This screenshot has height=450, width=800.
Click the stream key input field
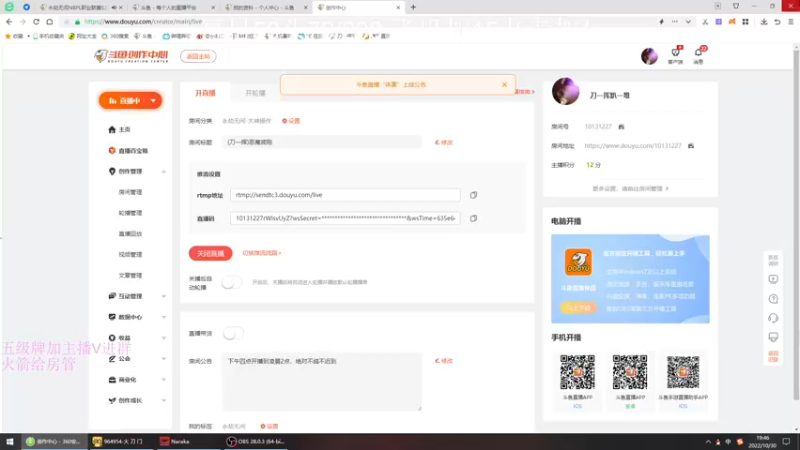pyautogui.click(x=345, y=218)
